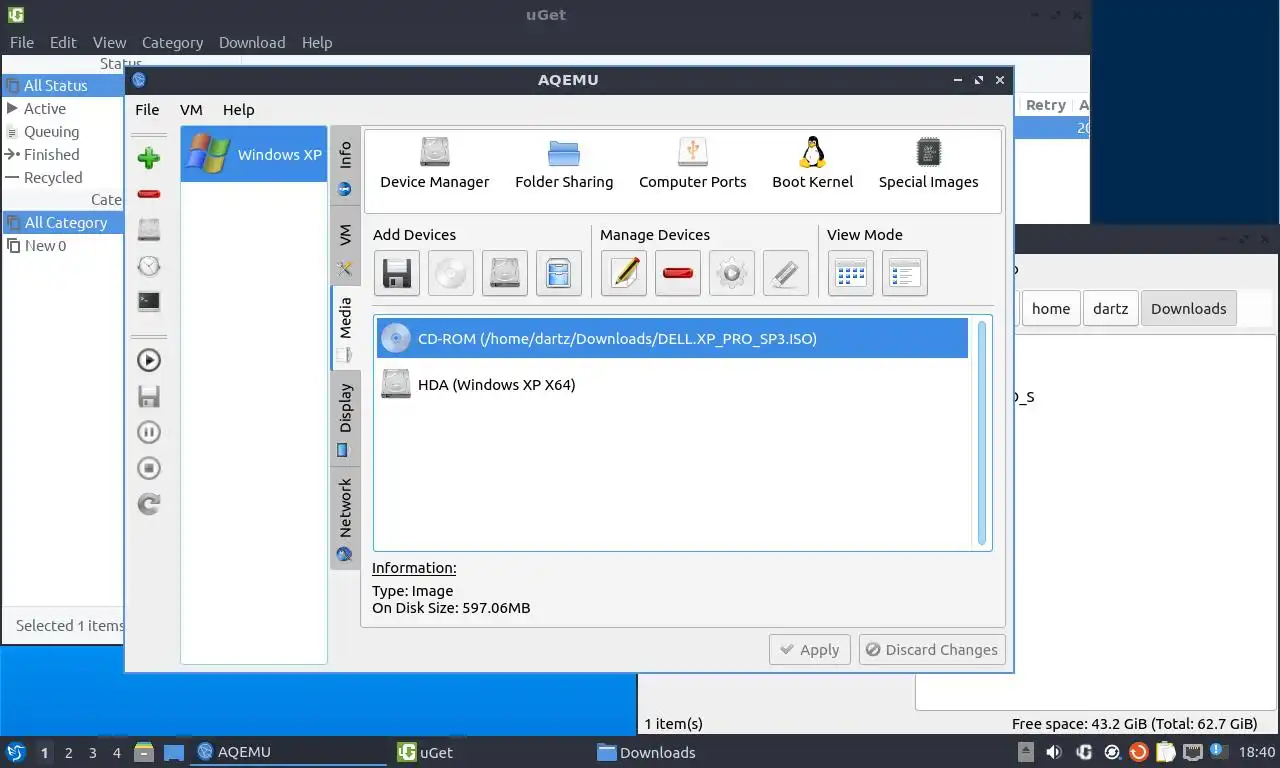Click the dartz path button in file manager
Image resolution: width=1280 pixels, height=768 pixels.
click(1110, 309)
